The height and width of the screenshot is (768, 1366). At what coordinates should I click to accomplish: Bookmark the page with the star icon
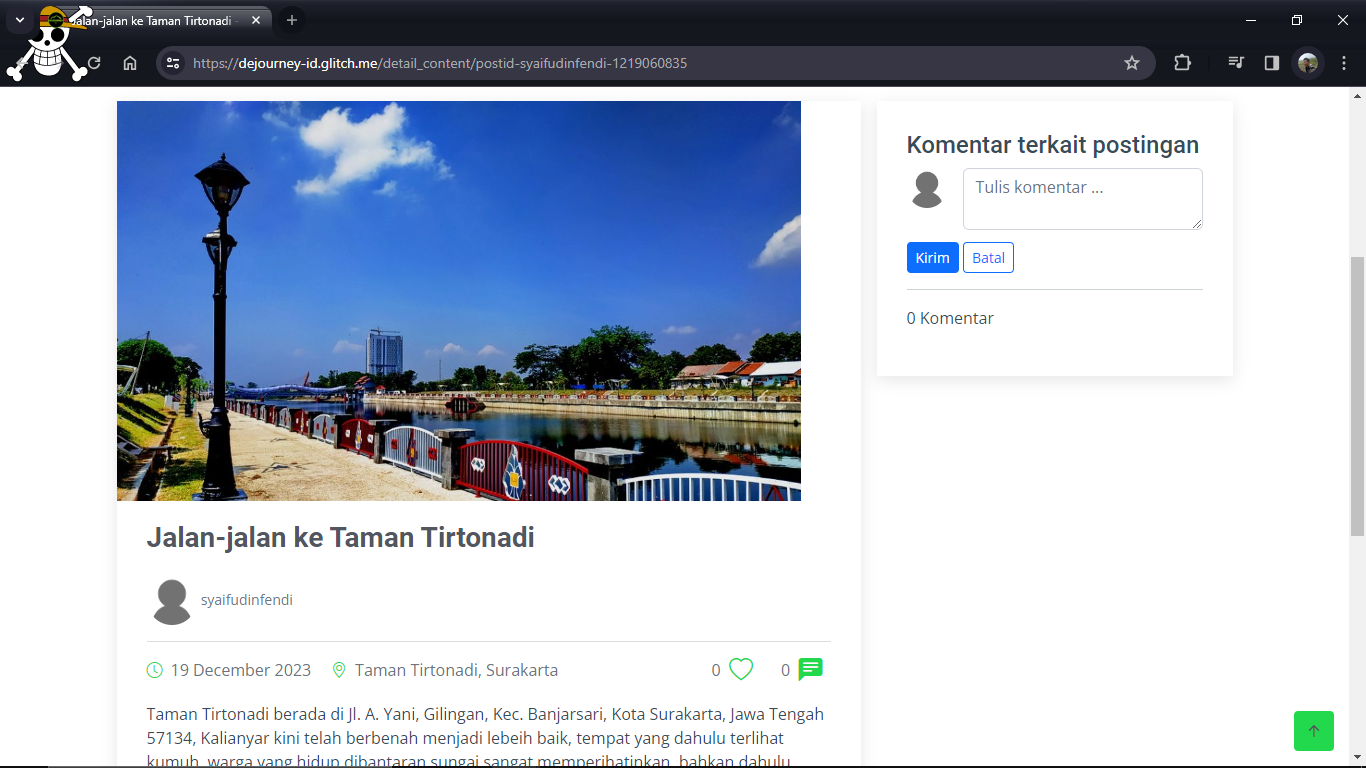(1132, 63)
